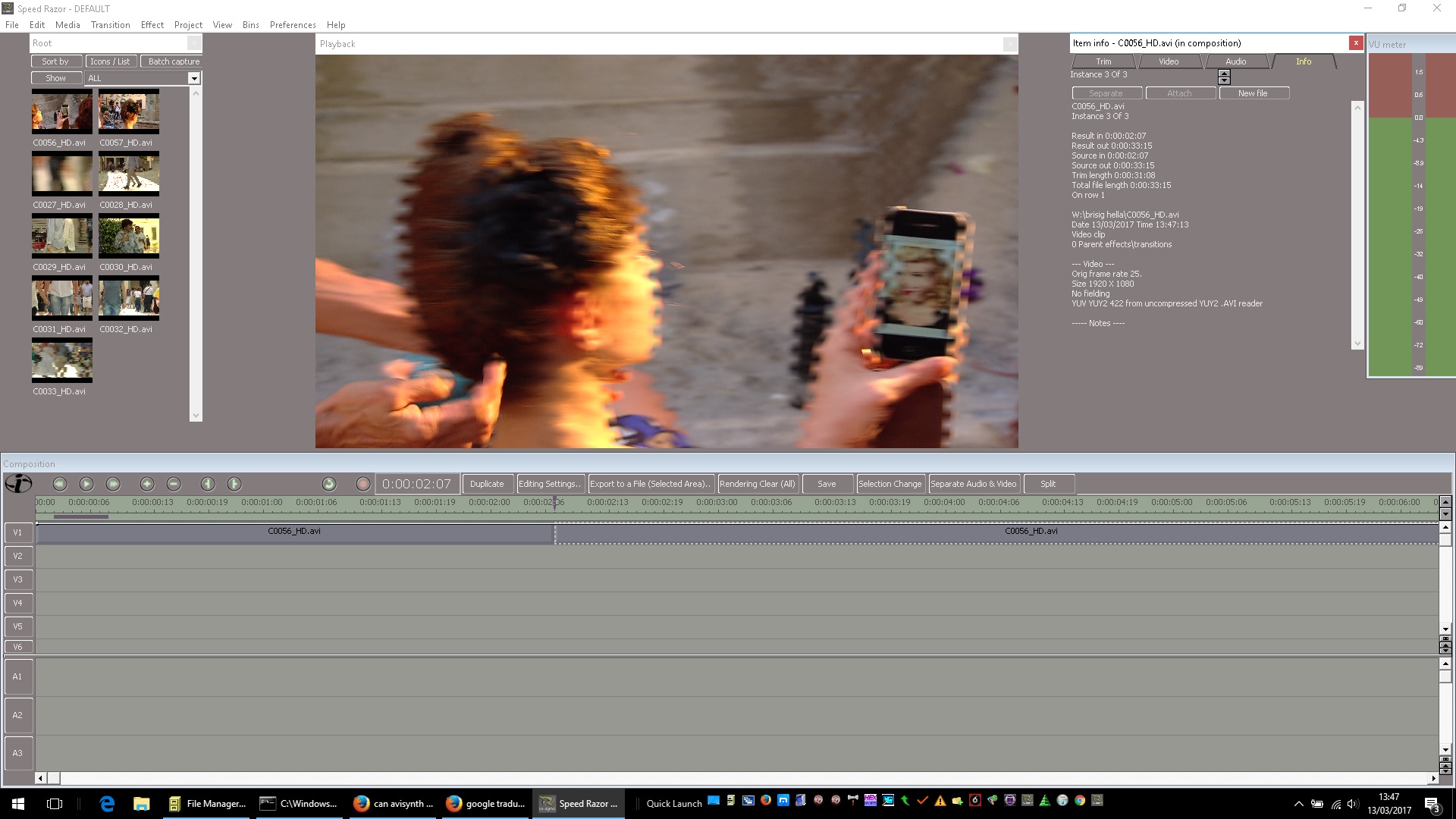This screenshot has height=819, width=1456.
Task: Open the Show ALL filter dropdown
Action: click(x=194, y=78)
